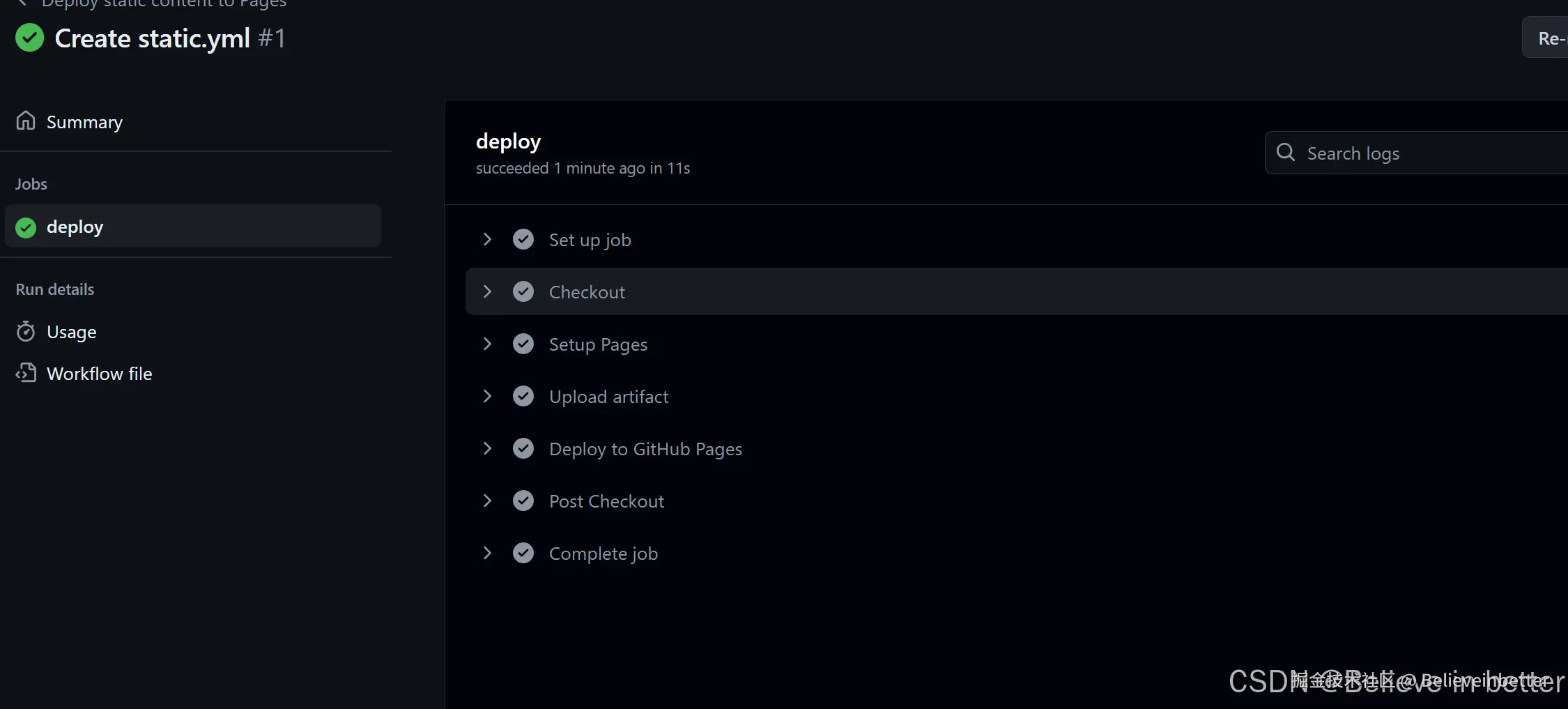This screenshot has width=1568, height=709.
Task: Click the success check icon for Set up job
Action: [523, 240]
